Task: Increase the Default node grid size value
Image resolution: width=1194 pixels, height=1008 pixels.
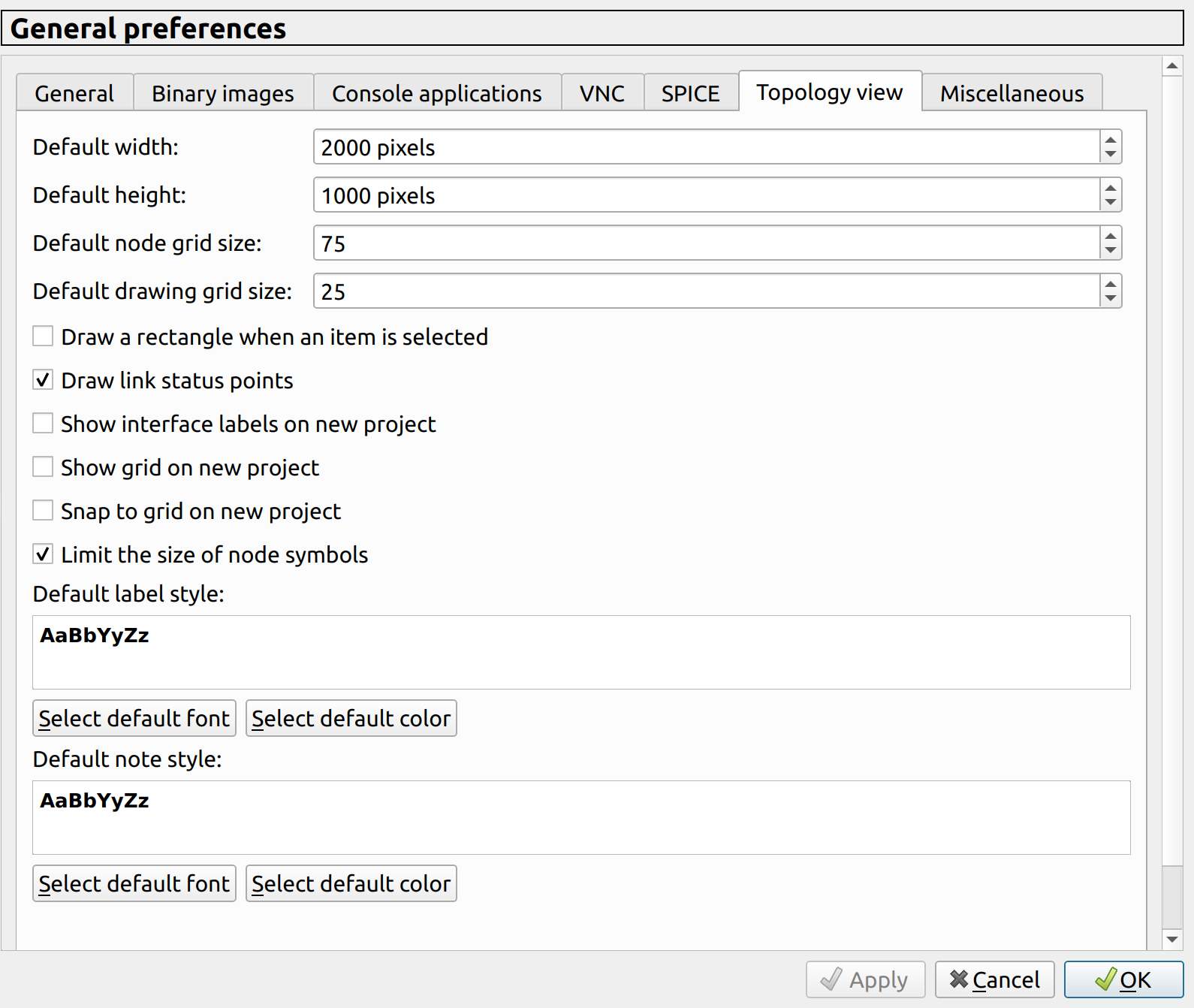Action: coord(1111,237)
